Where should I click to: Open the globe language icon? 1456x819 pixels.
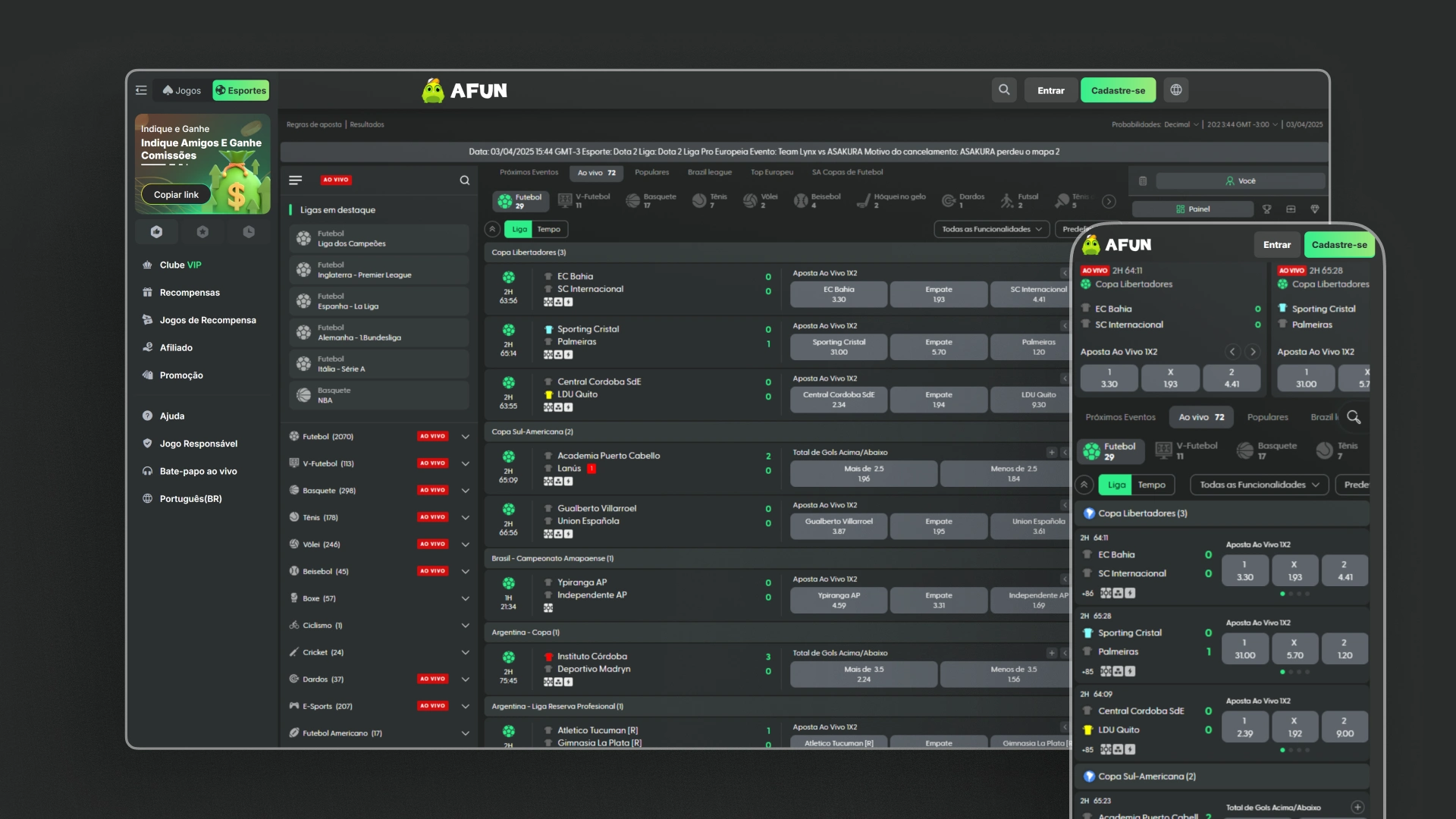tap(1176, 90)
